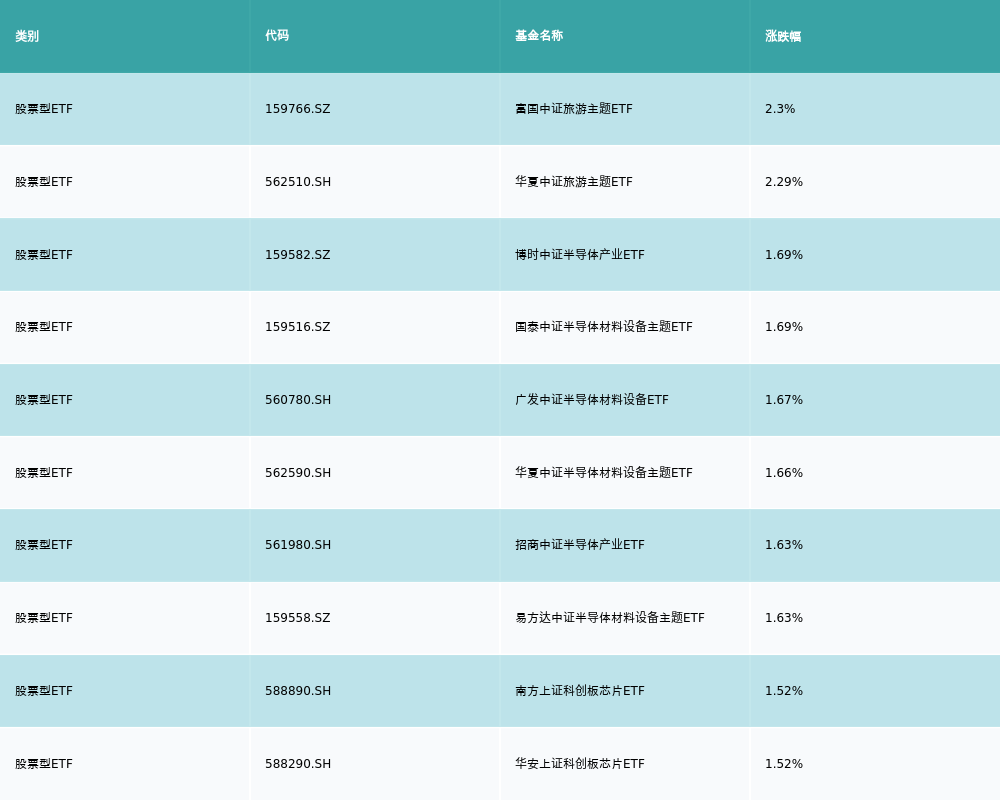Click fund name 华夏中证旅游主题ETF
Viewport: 1000px width, 800px height.
tap(574, 182)
